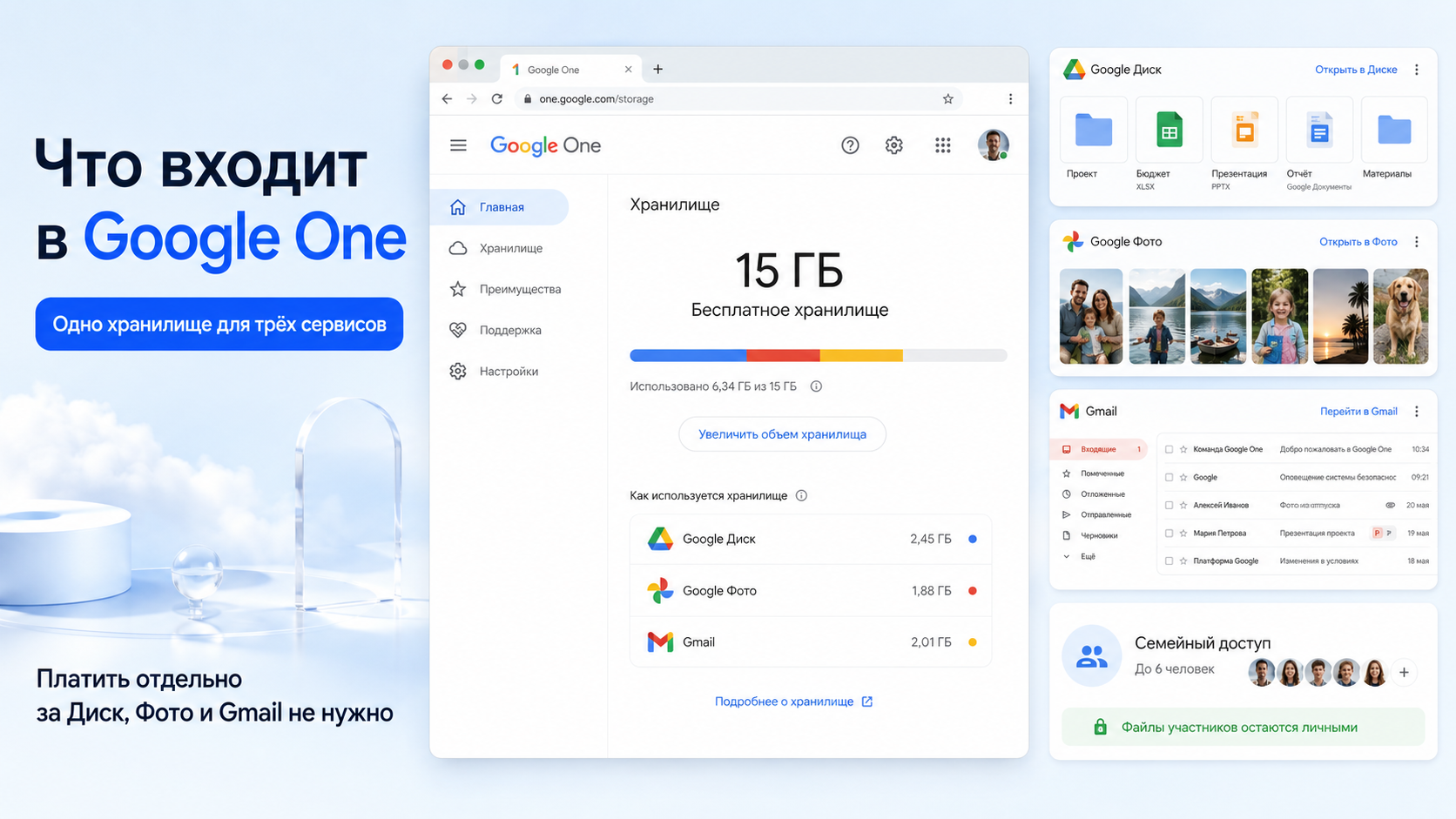Click 'Открыть в Диске' link

click(1356, 70)
